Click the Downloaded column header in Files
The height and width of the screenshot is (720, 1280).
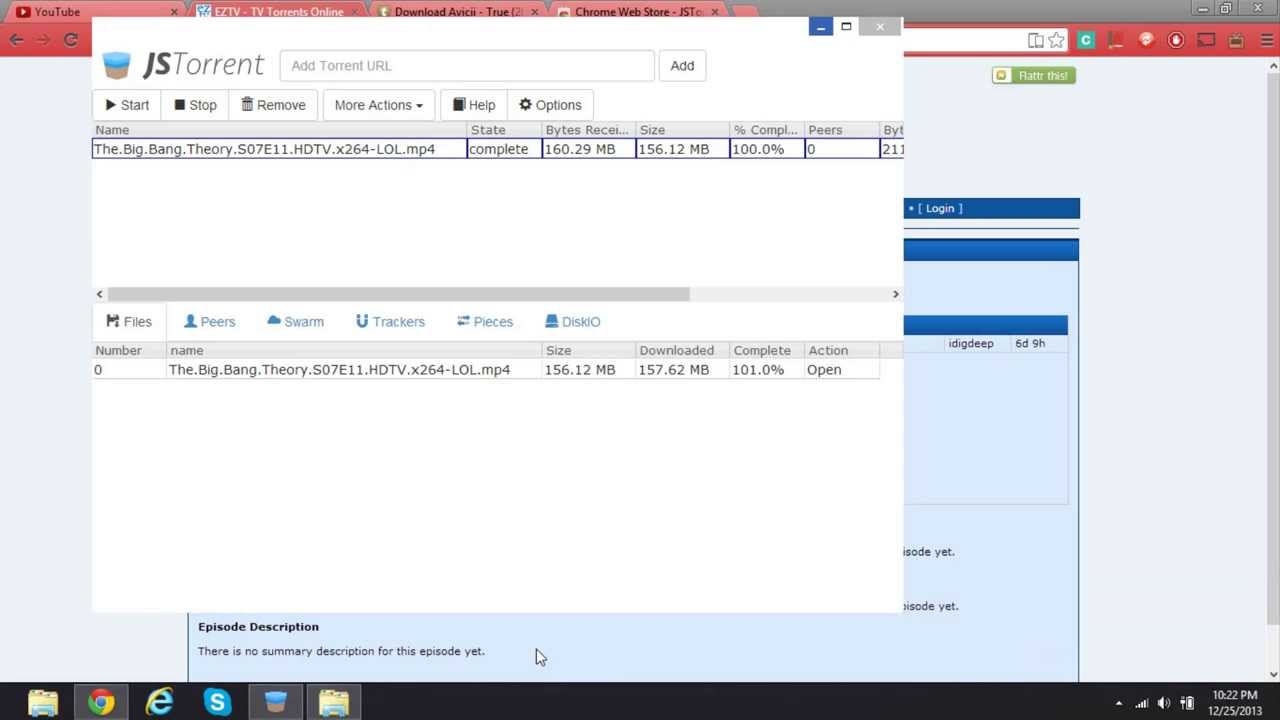(x=684, y=351)
